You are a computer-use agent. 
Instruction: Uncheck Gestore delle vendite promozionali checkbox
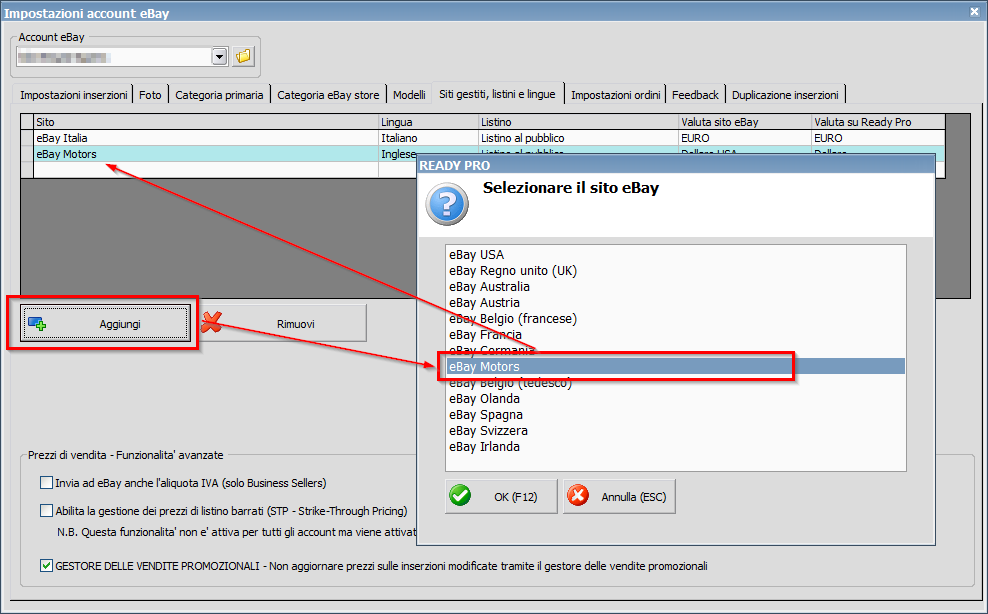[x=46, y=565]
